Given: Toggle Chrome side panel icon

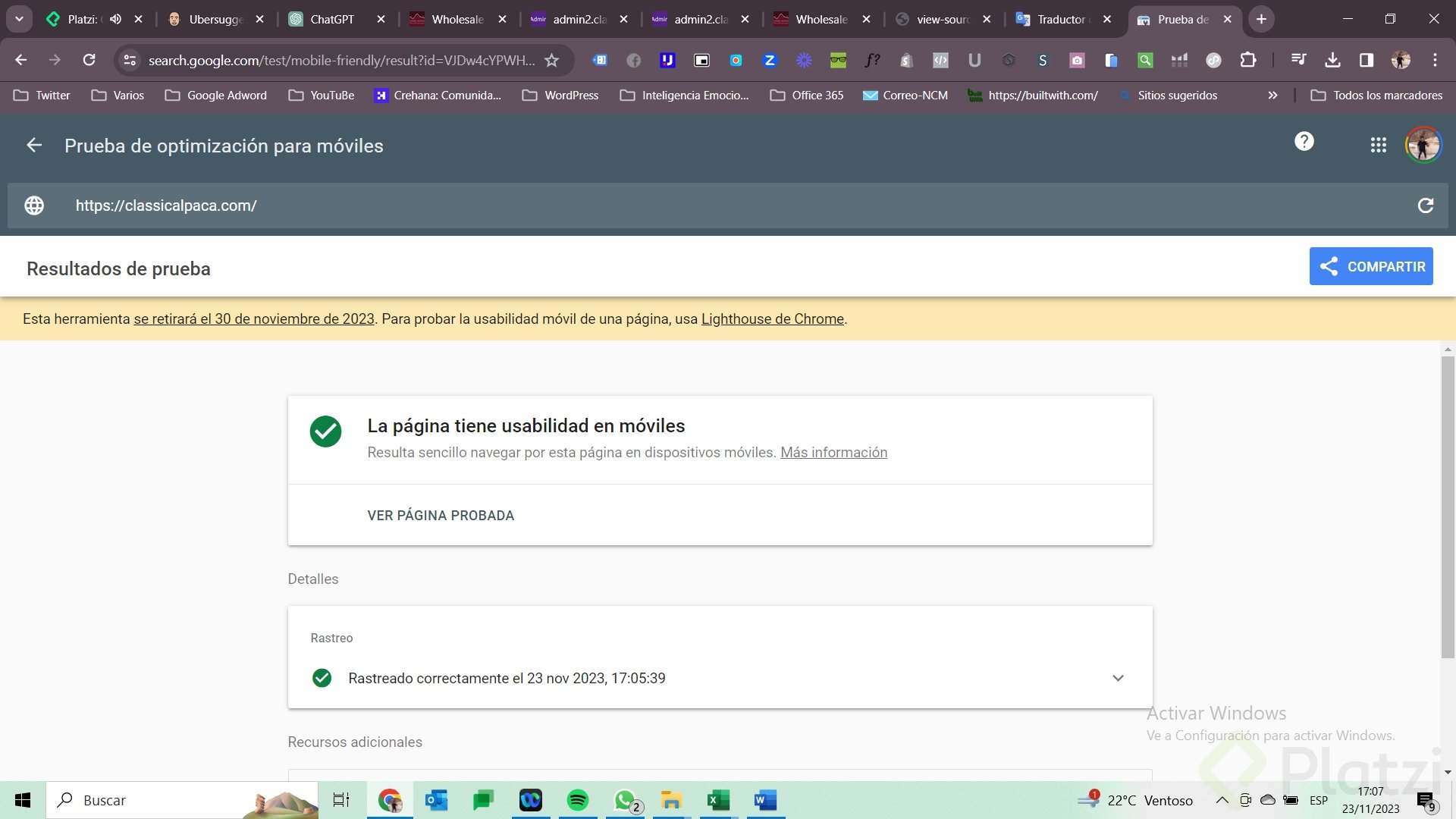Looking at the screenshot, I should pos(1366,60).
